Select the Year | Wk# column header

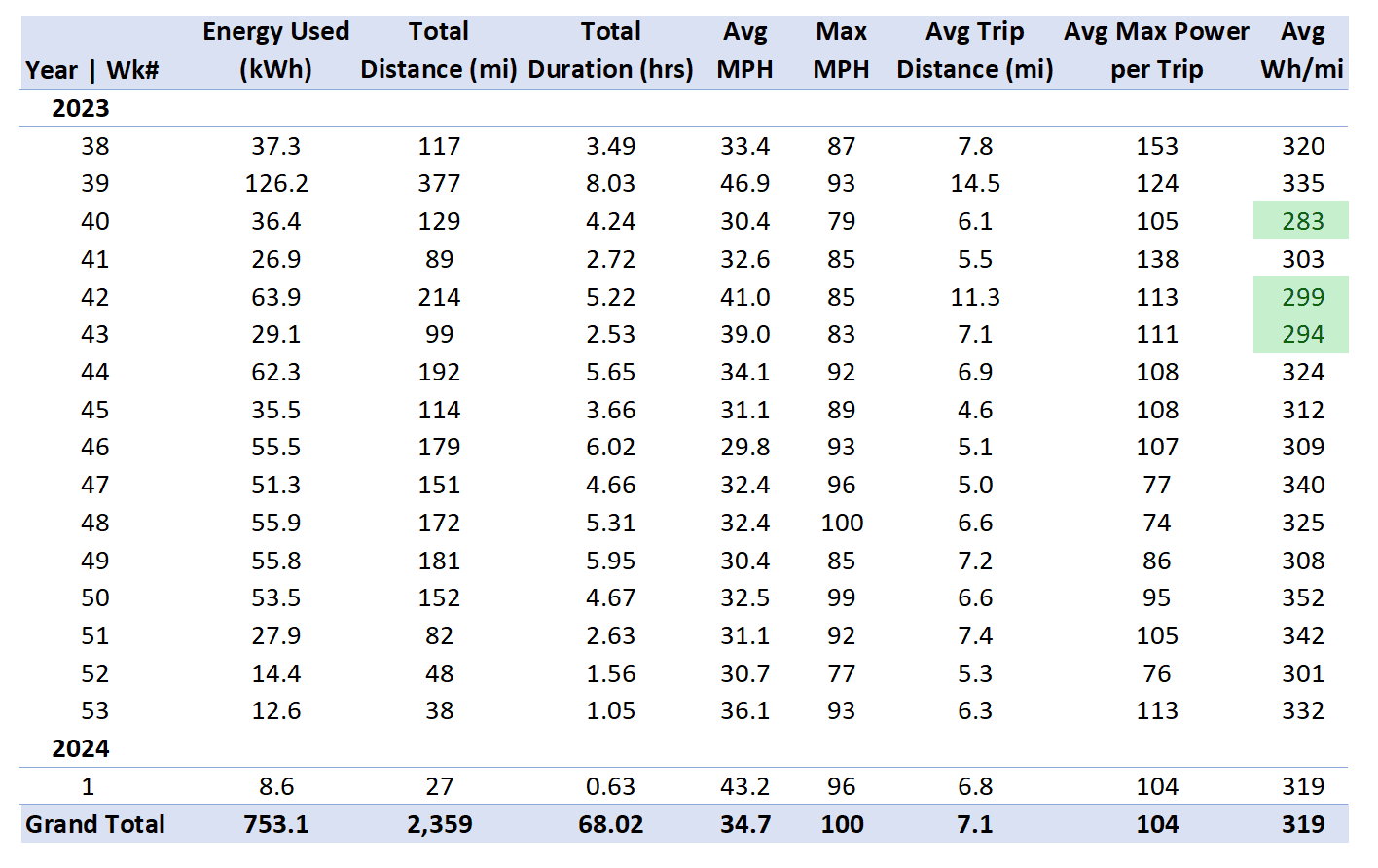tap(92, 70)
